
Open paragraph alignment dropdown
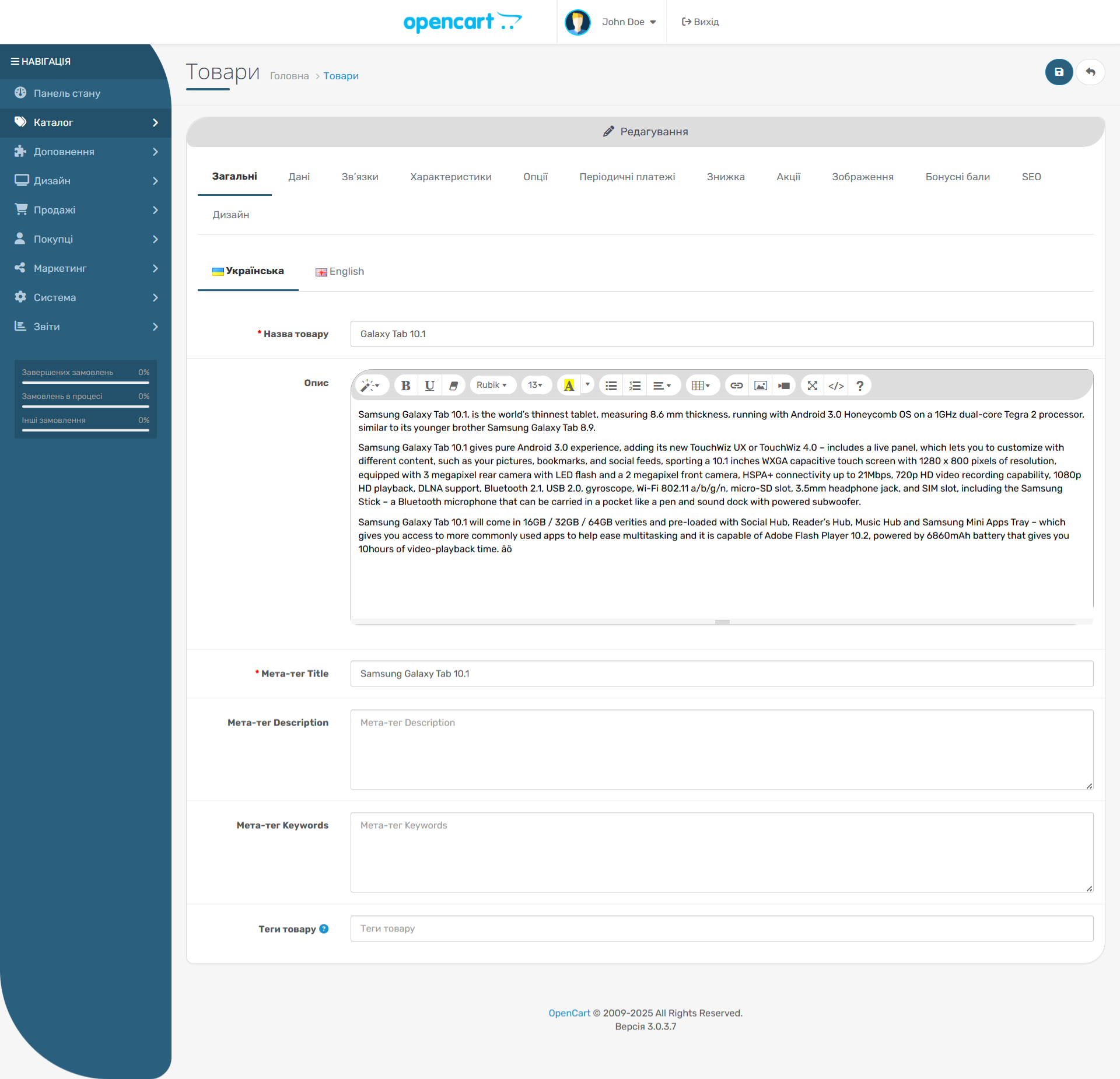[663, 386]
